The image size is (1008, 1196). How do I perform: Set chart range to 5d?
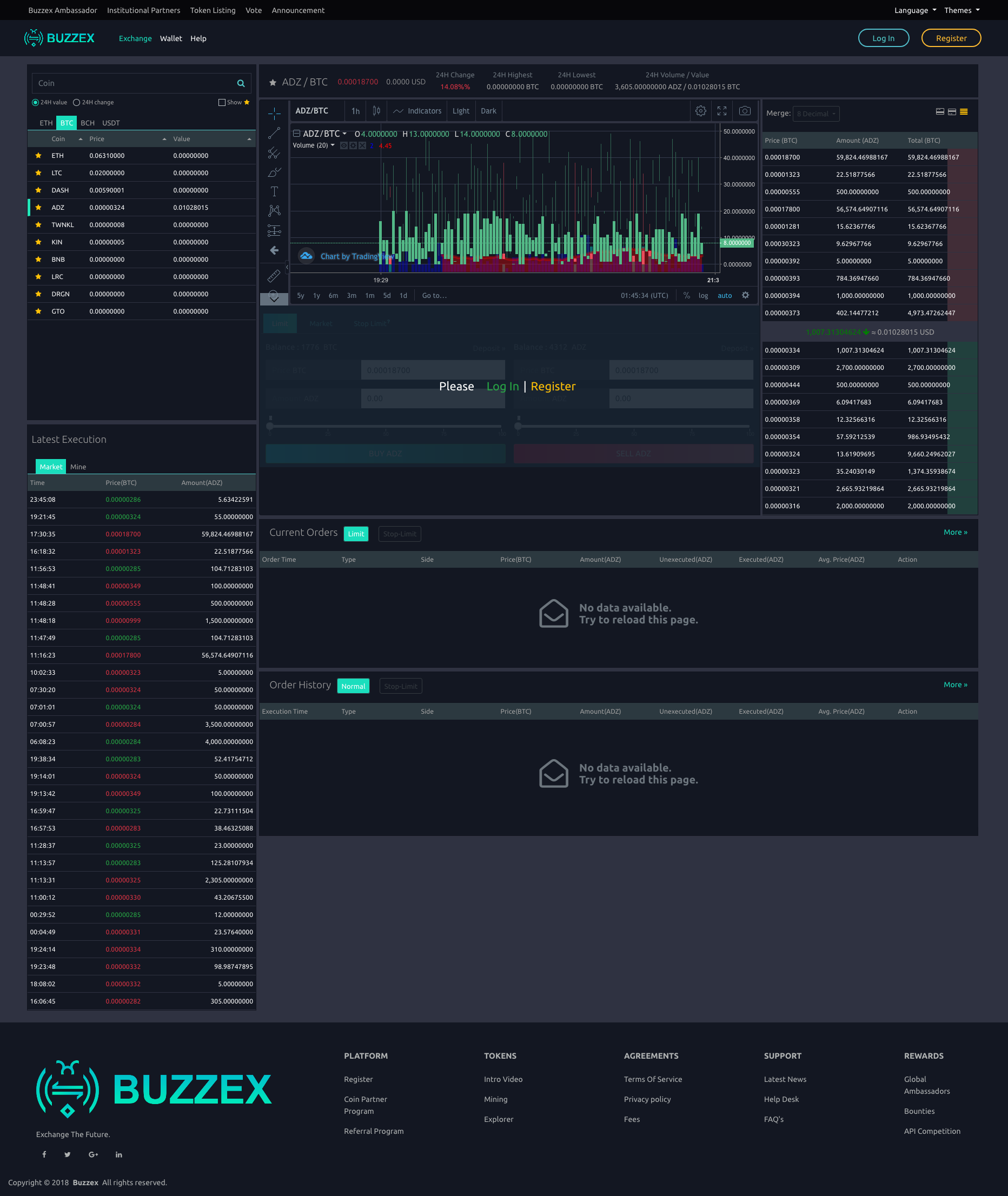click(387, 295)
